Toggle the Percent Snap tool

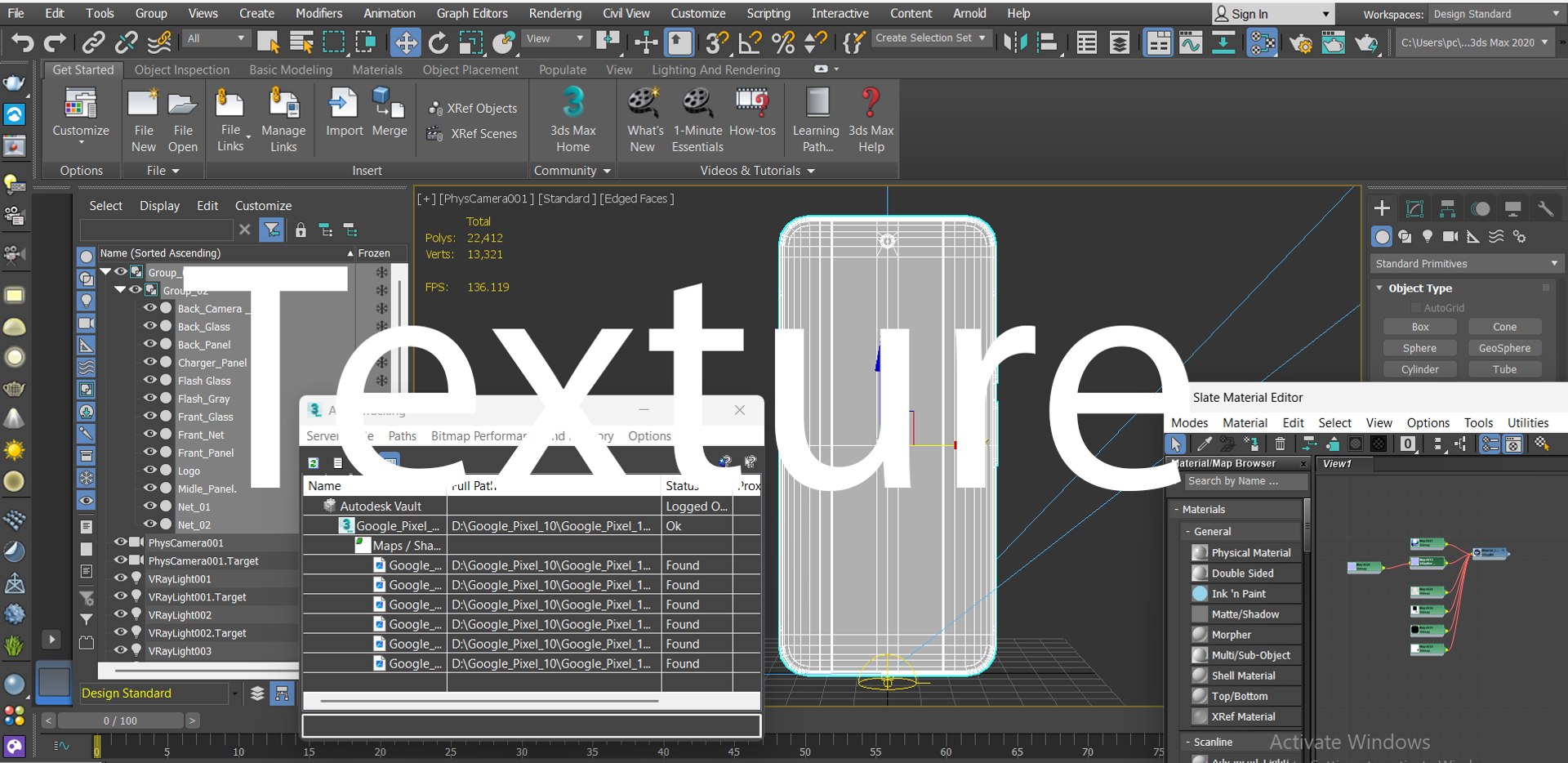[x=782, y=42]
